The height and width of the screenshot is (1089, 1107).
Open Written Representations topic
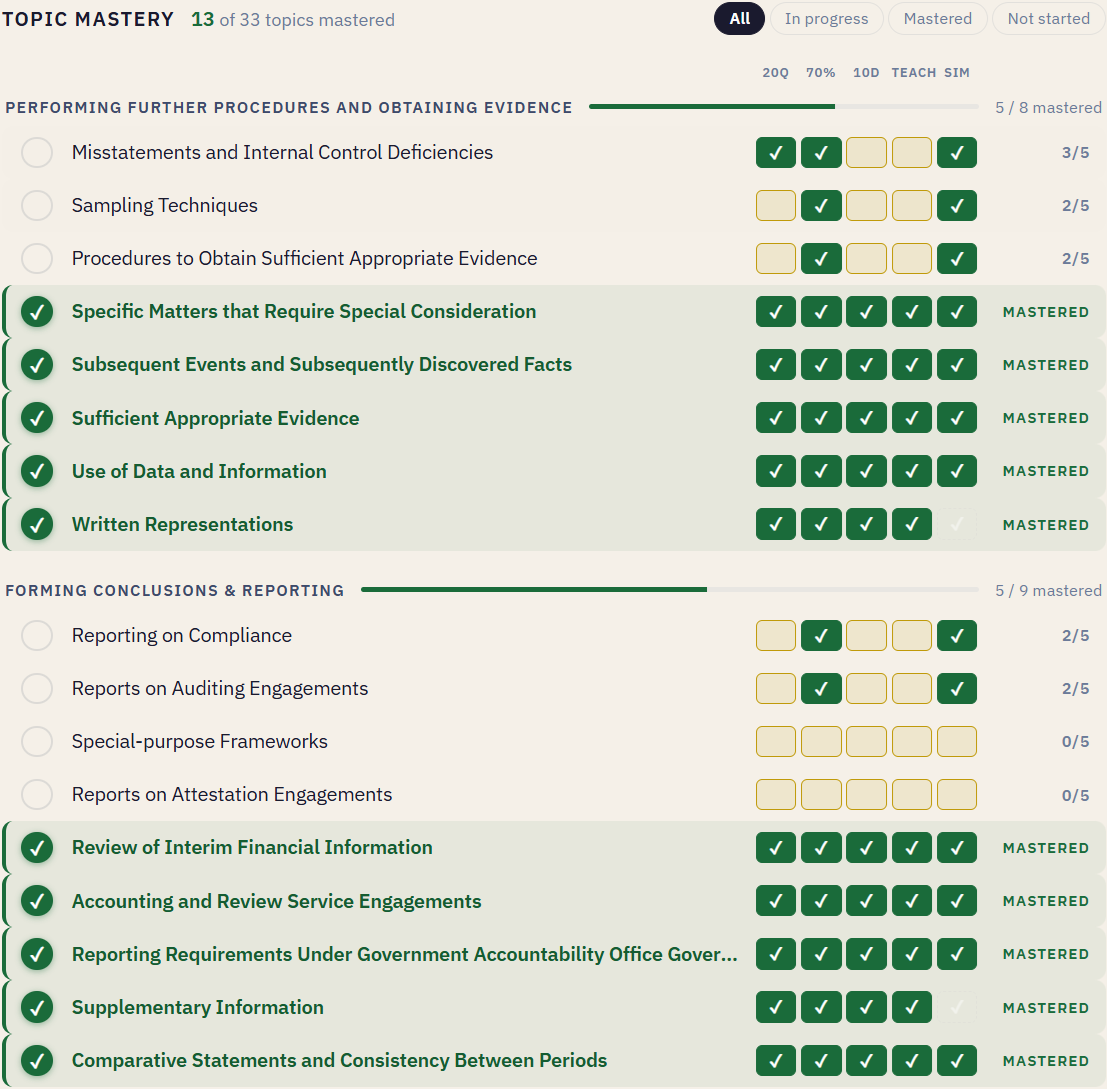click(x=182, y=524)
